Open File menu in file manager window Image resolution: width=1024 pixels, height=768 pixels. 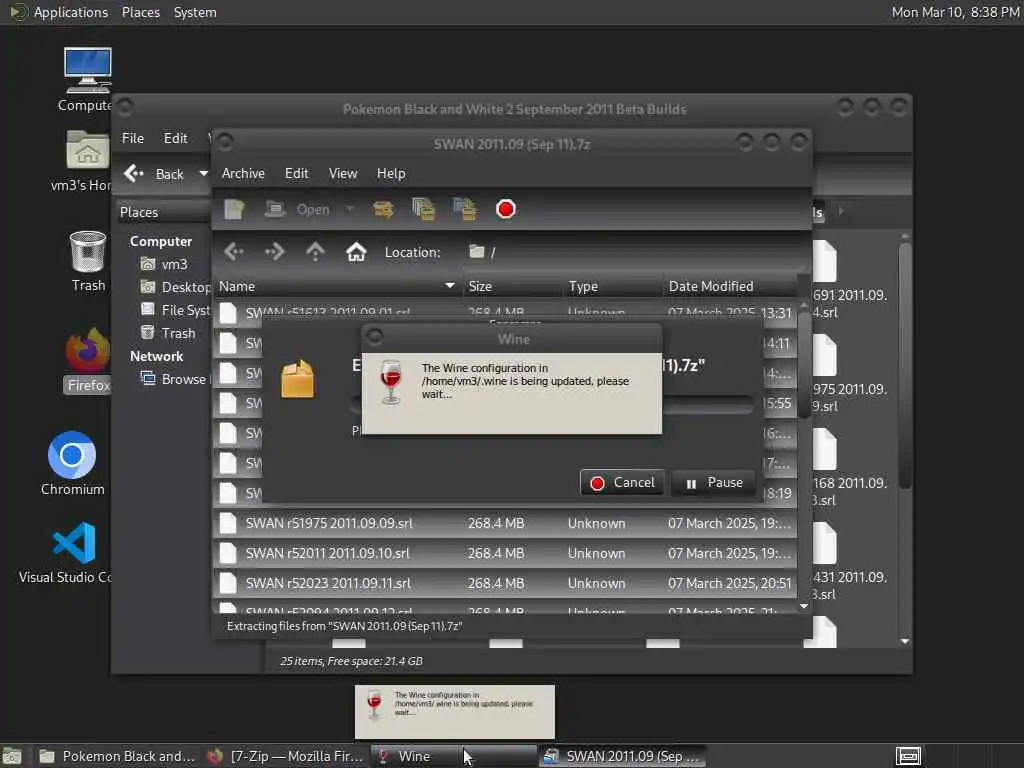pyautogui.click(x=133, y=138)
